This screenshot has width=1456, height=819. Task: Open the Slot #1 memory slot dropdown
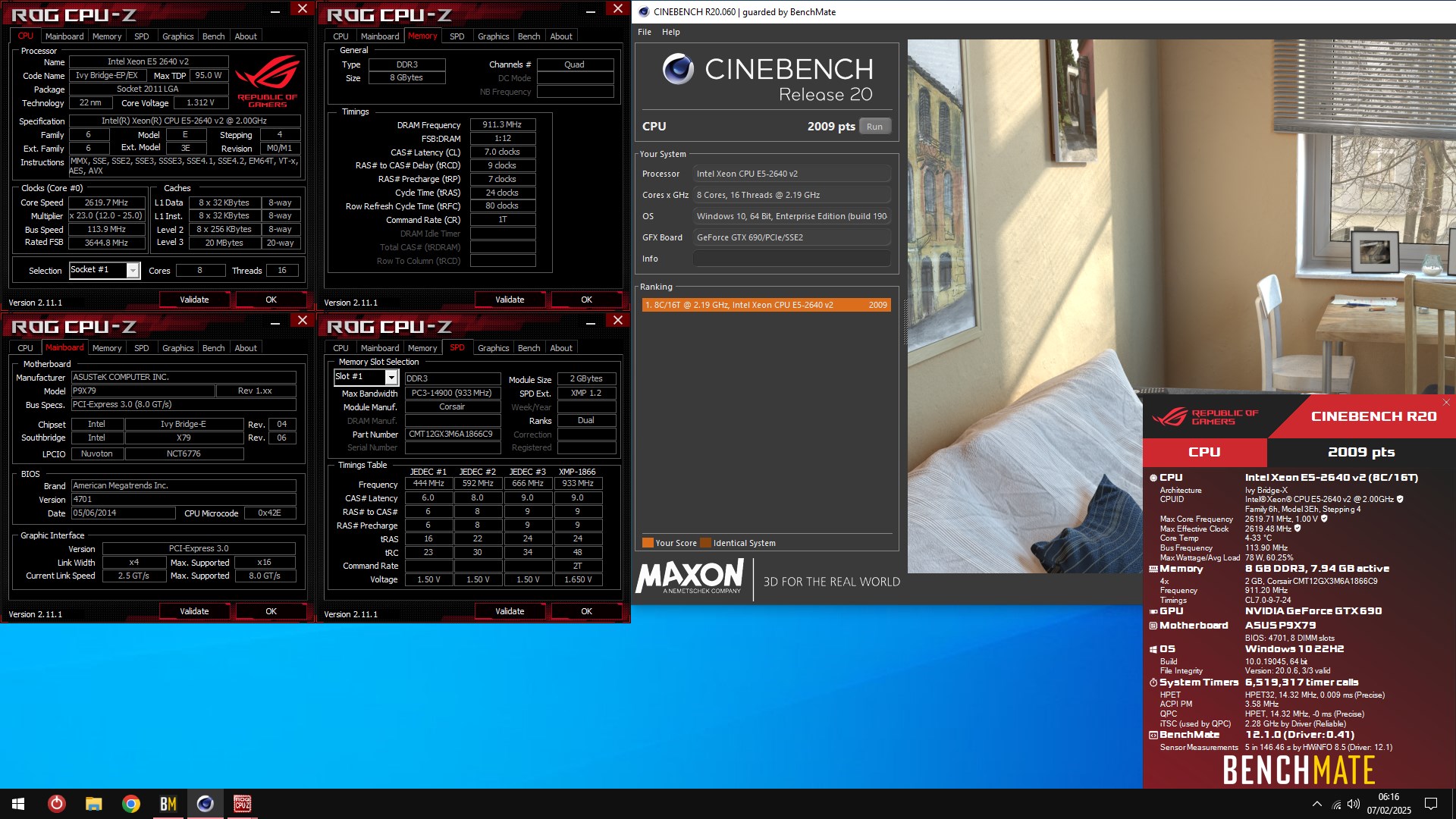click(x=391, y=378)
